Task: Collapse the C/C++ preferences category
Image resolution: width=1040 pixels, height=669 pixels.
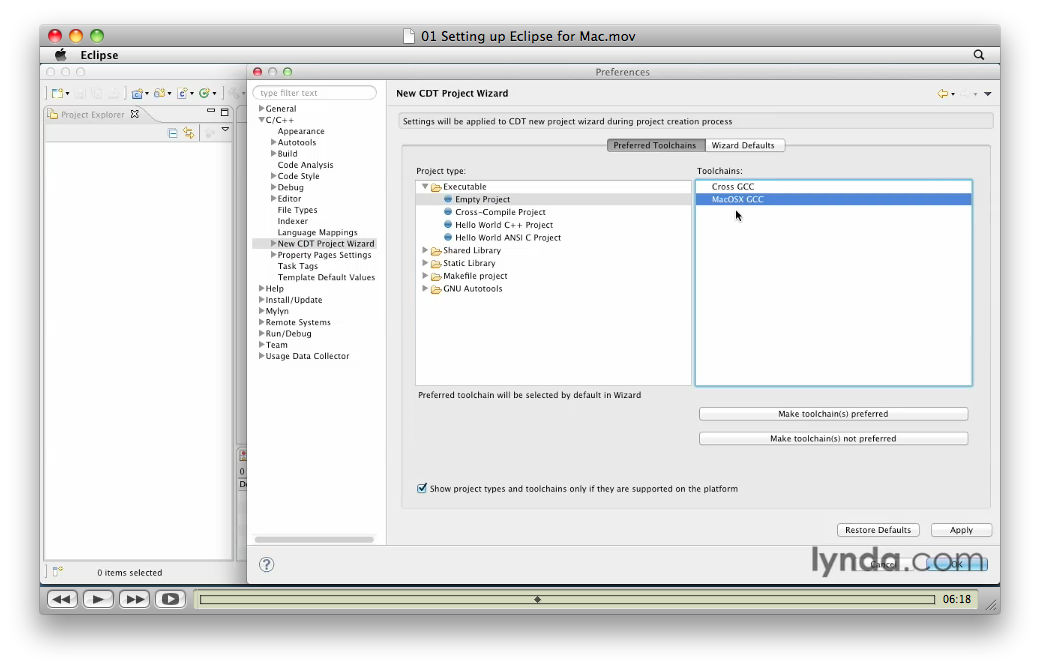Action: click(261, 119)
